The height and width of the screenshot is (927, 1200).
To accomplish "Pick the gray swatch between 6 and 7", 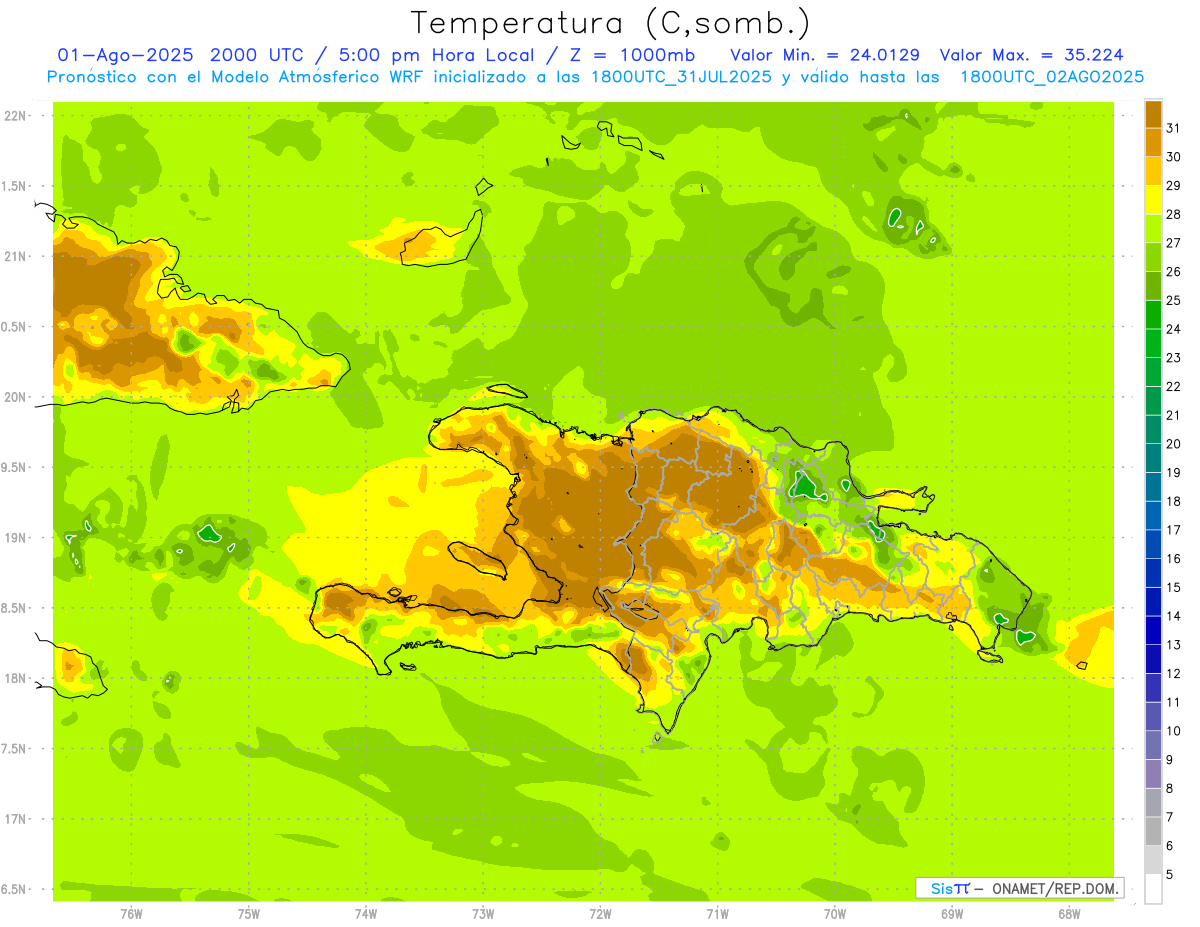I will pos(1153,832).
